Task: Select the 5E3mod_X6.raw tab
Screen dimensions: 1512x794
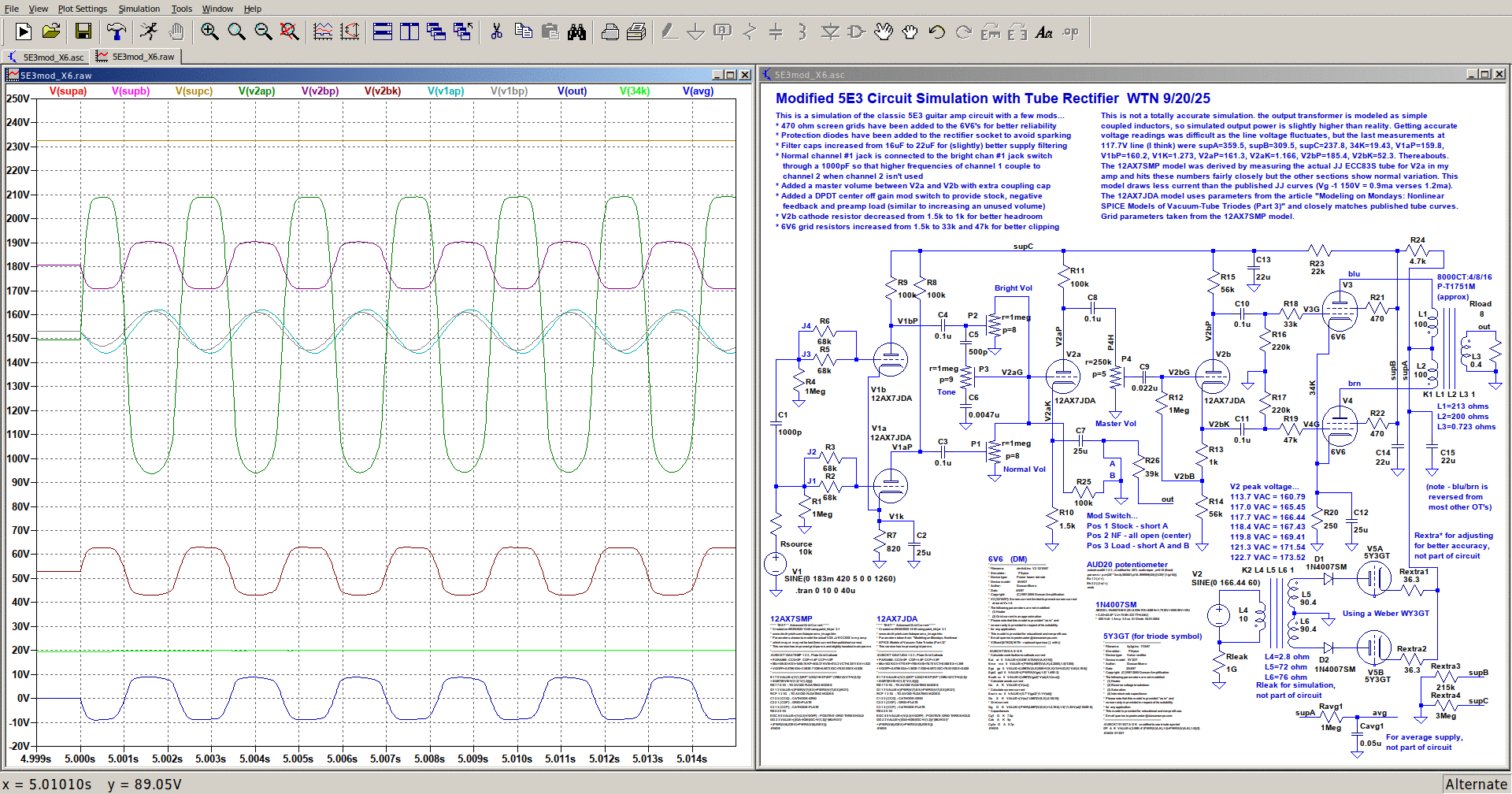Action: pyautogui.click(x=136, y=57)
